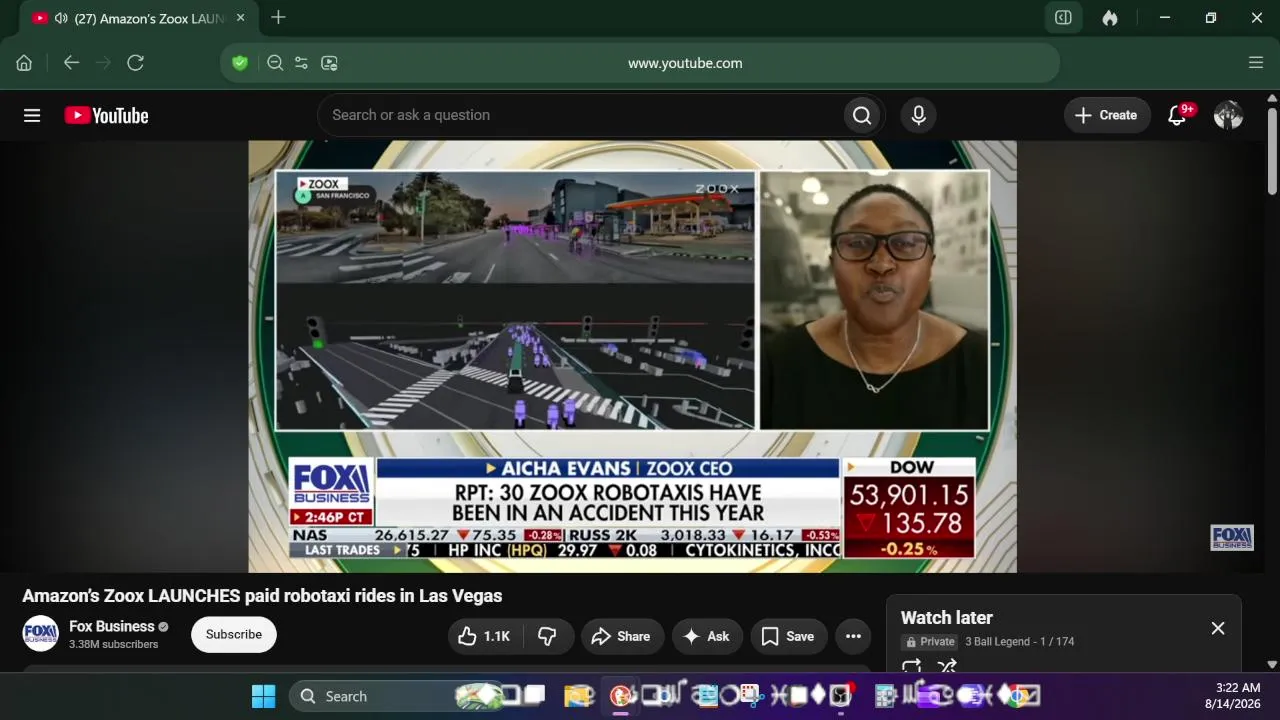
Task: Click the address bar showing www.youtube.com
Action: [x=640, y=63]
